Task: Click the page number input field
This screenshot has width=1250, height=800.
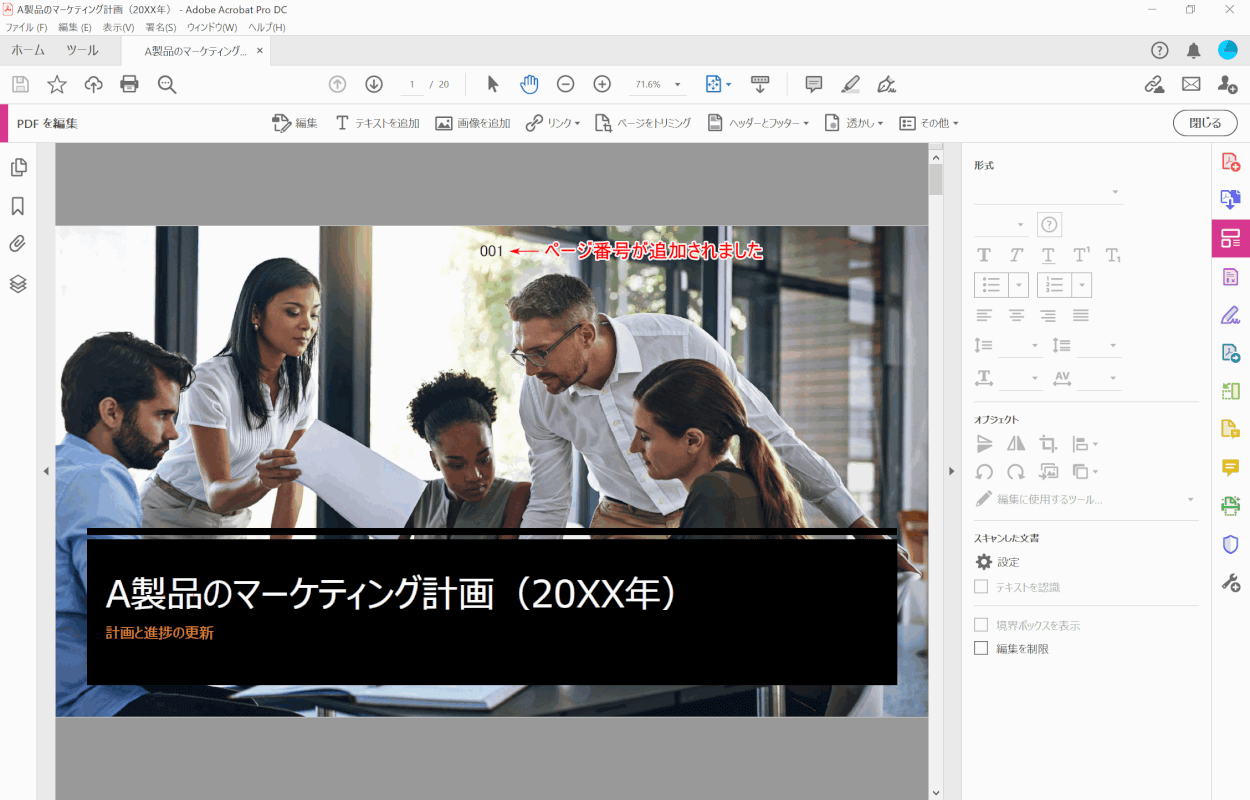Action: point(412,85)
